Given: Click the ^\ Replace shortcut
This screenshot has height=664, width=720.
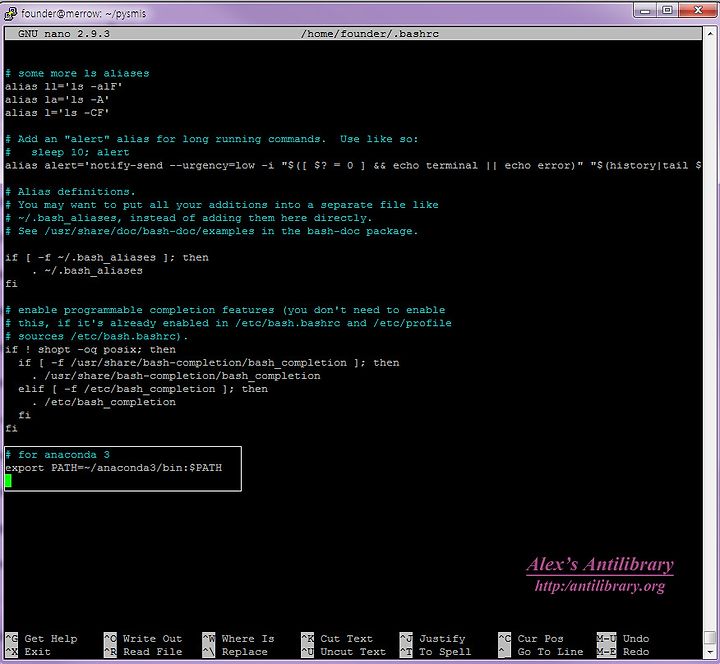Looking at the screenshot, I should pos(235,652).
